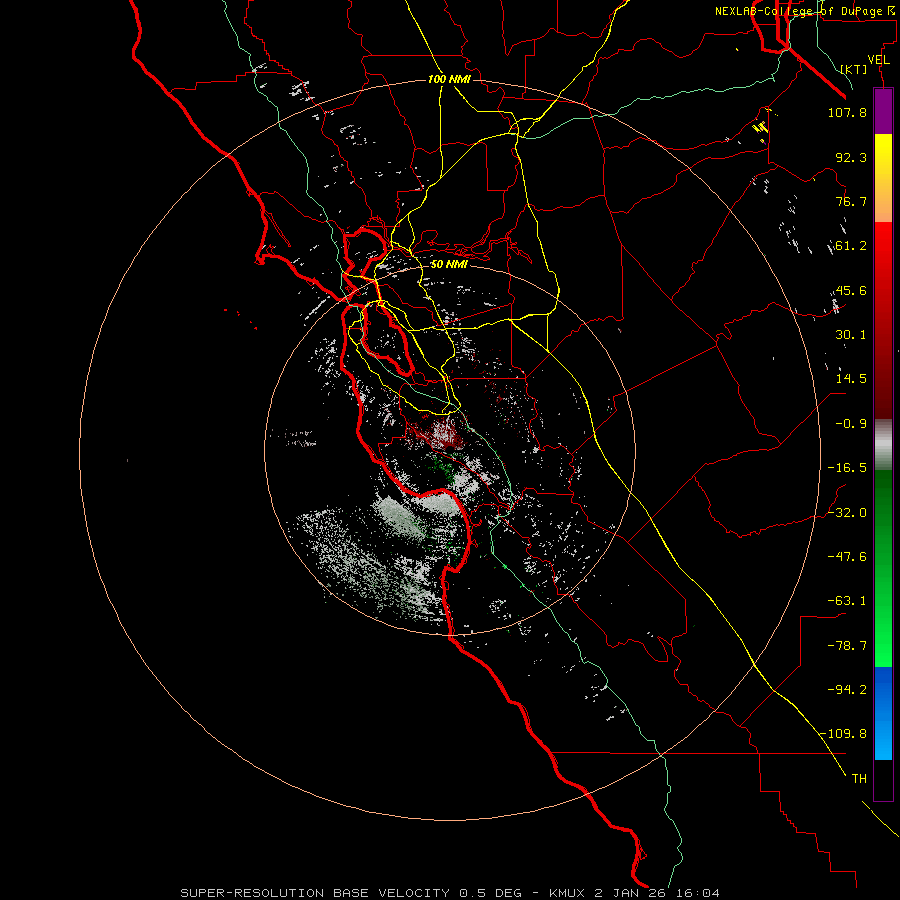Click the -47.6 legend value
This screenshot has height=900, width=900.
[x=847, y=557]
